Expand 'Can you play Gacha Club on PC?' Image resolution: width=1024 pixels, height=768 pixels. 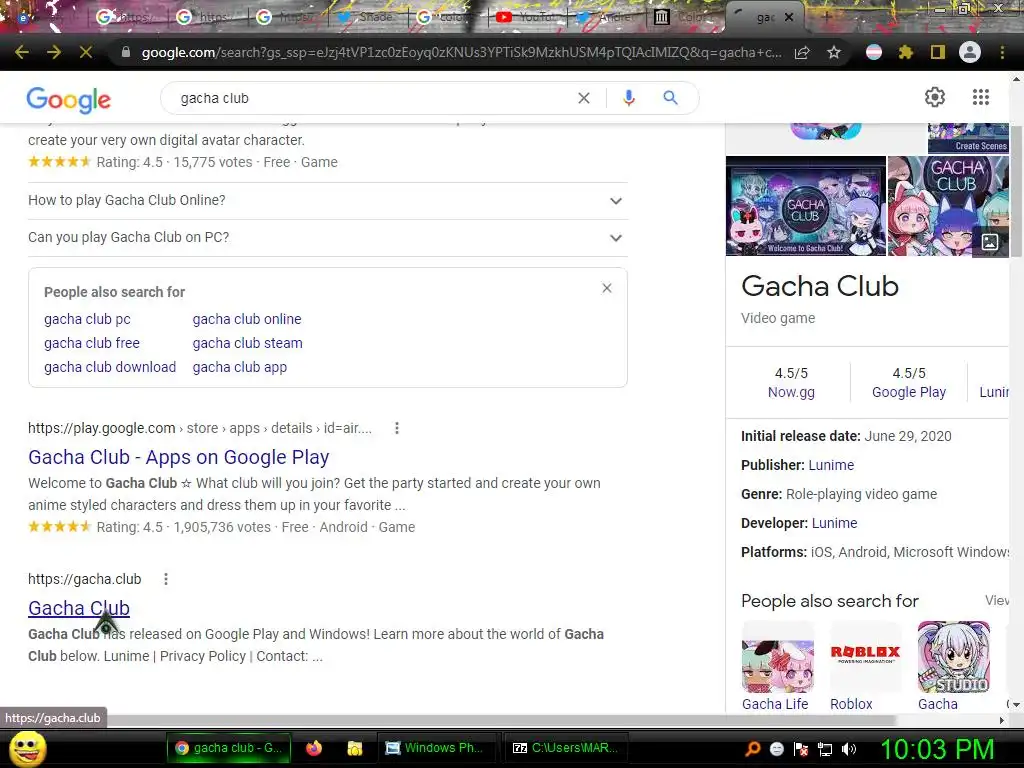pyautogui.click(x=328, y=238)
